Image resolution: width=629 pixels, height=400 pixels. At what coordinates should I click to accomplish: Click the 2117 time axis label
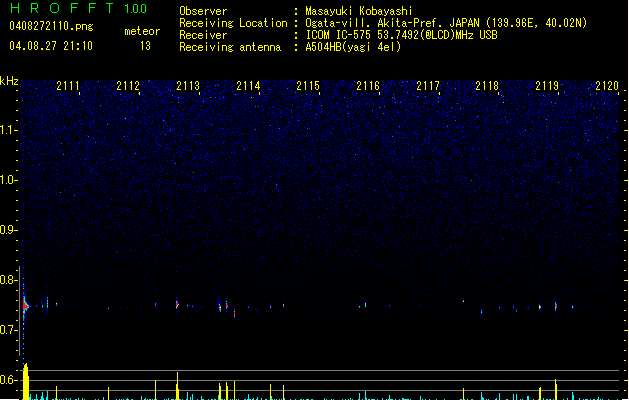point(428,85)
